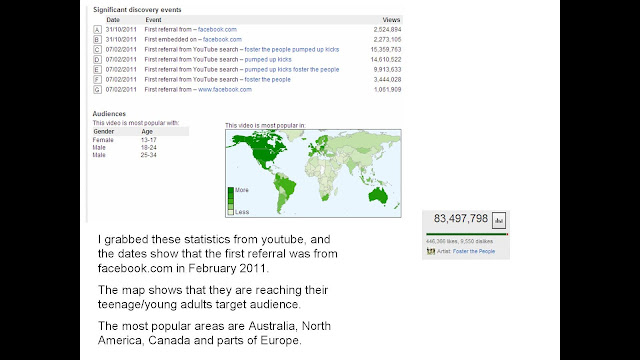
Task: Click the world popularity map
Action: [313, 173]
